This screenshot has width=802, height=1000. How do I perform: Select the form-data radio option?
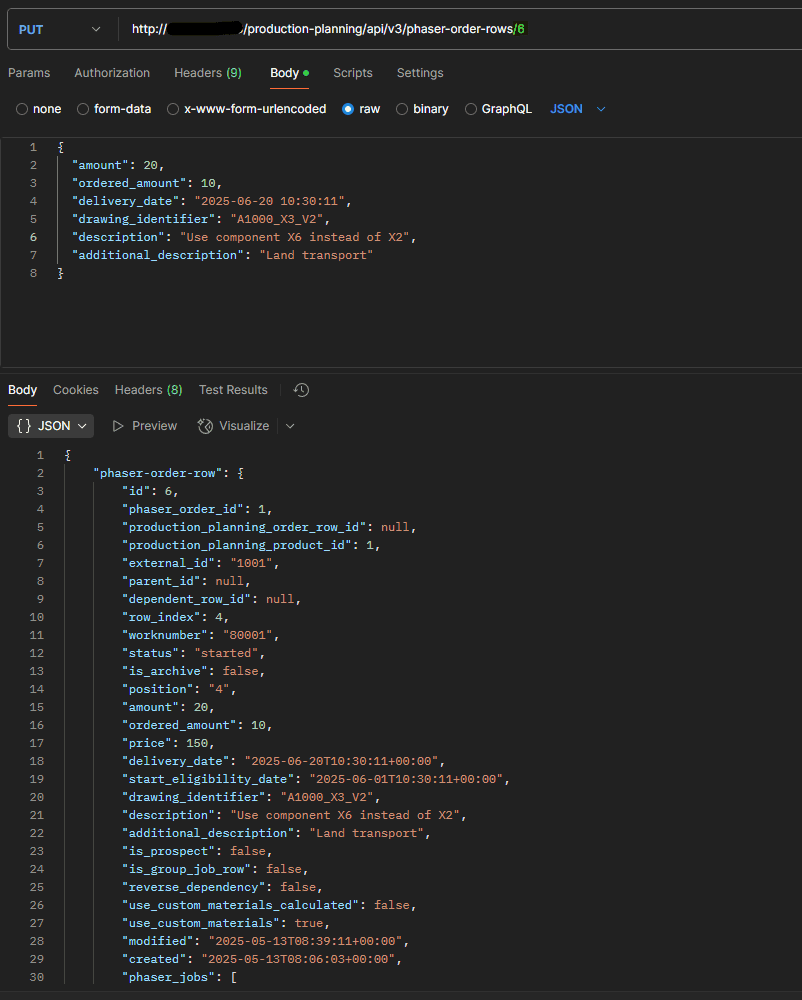(114, 109)
